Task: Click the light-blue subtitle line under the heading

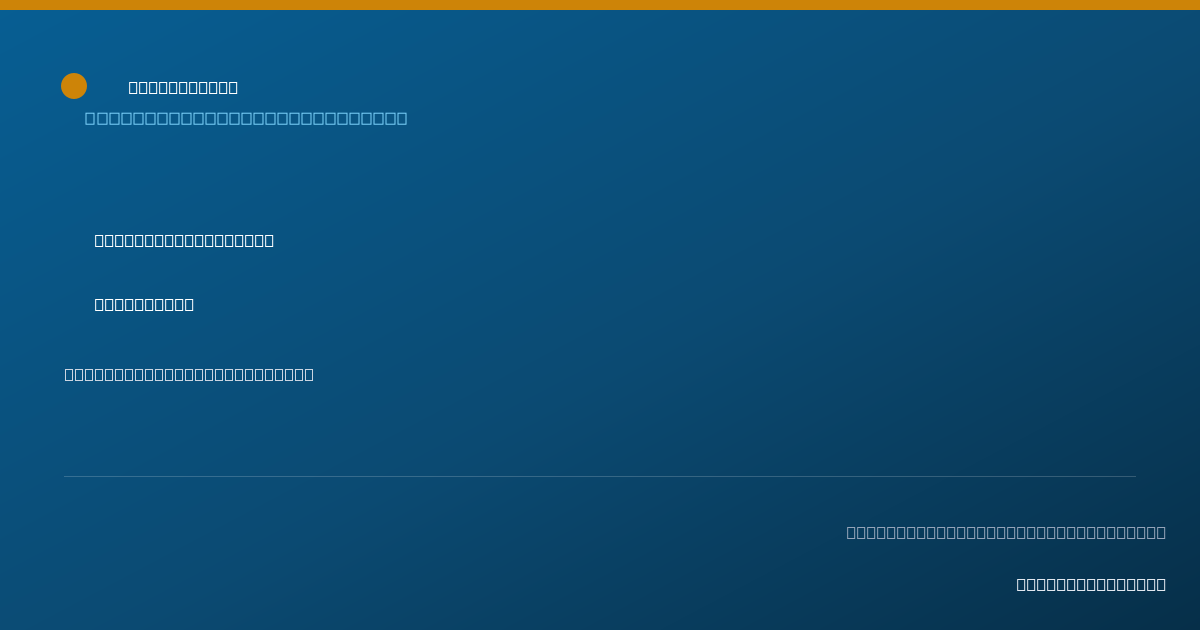Action: 246,118
